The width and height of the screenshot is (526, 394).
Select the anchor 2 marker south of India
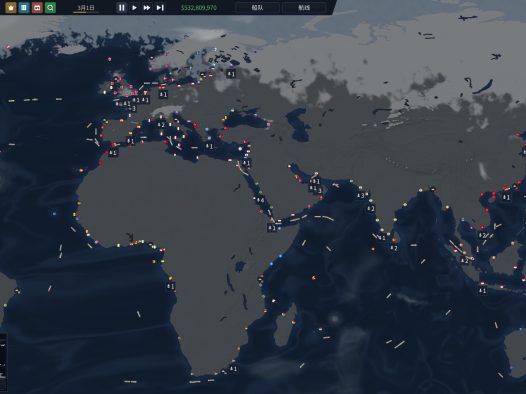click(x=393, y=248)
